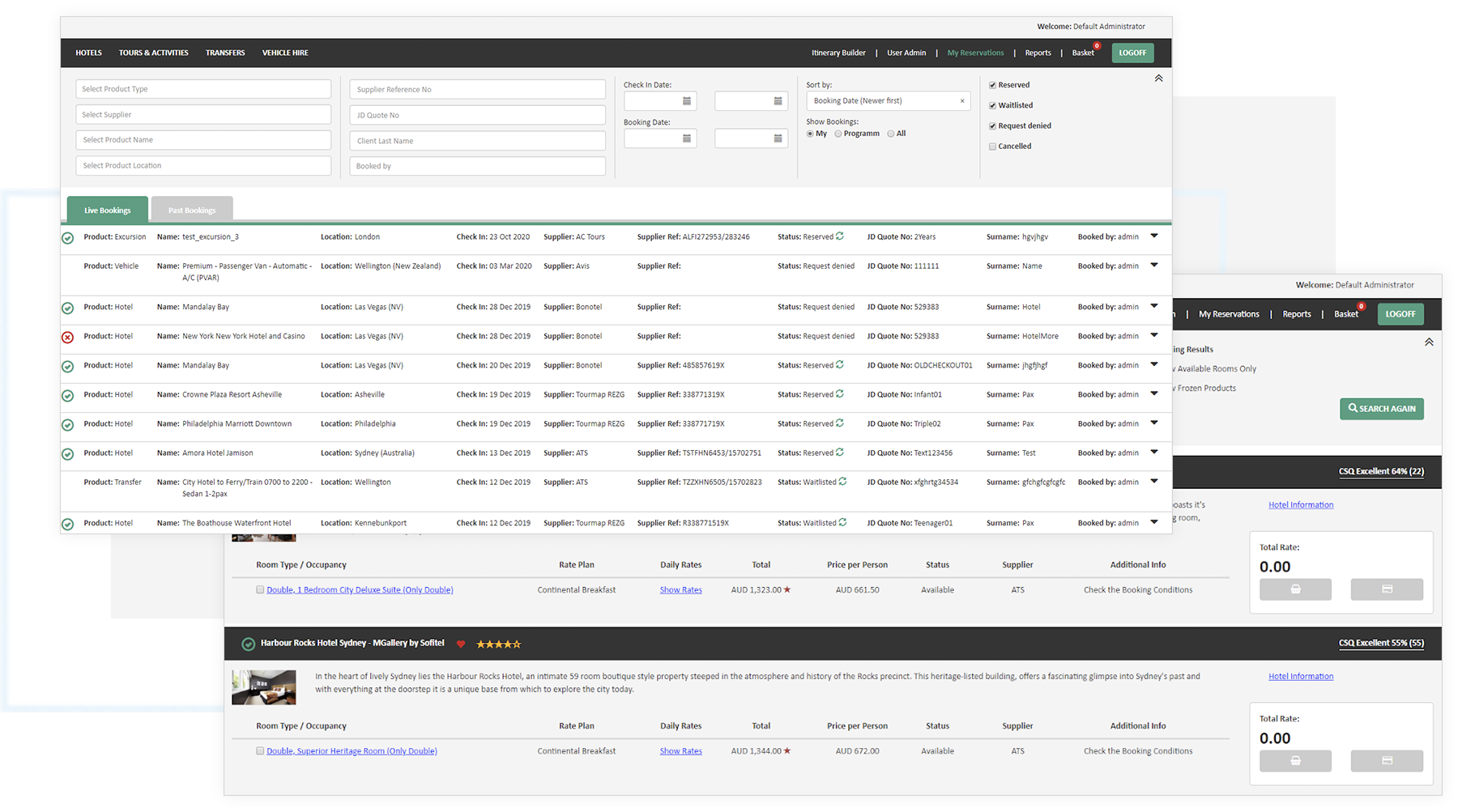Clear the Sort by selection with x
Screen dimensions: 1462x812
click(x=962, y=101)
